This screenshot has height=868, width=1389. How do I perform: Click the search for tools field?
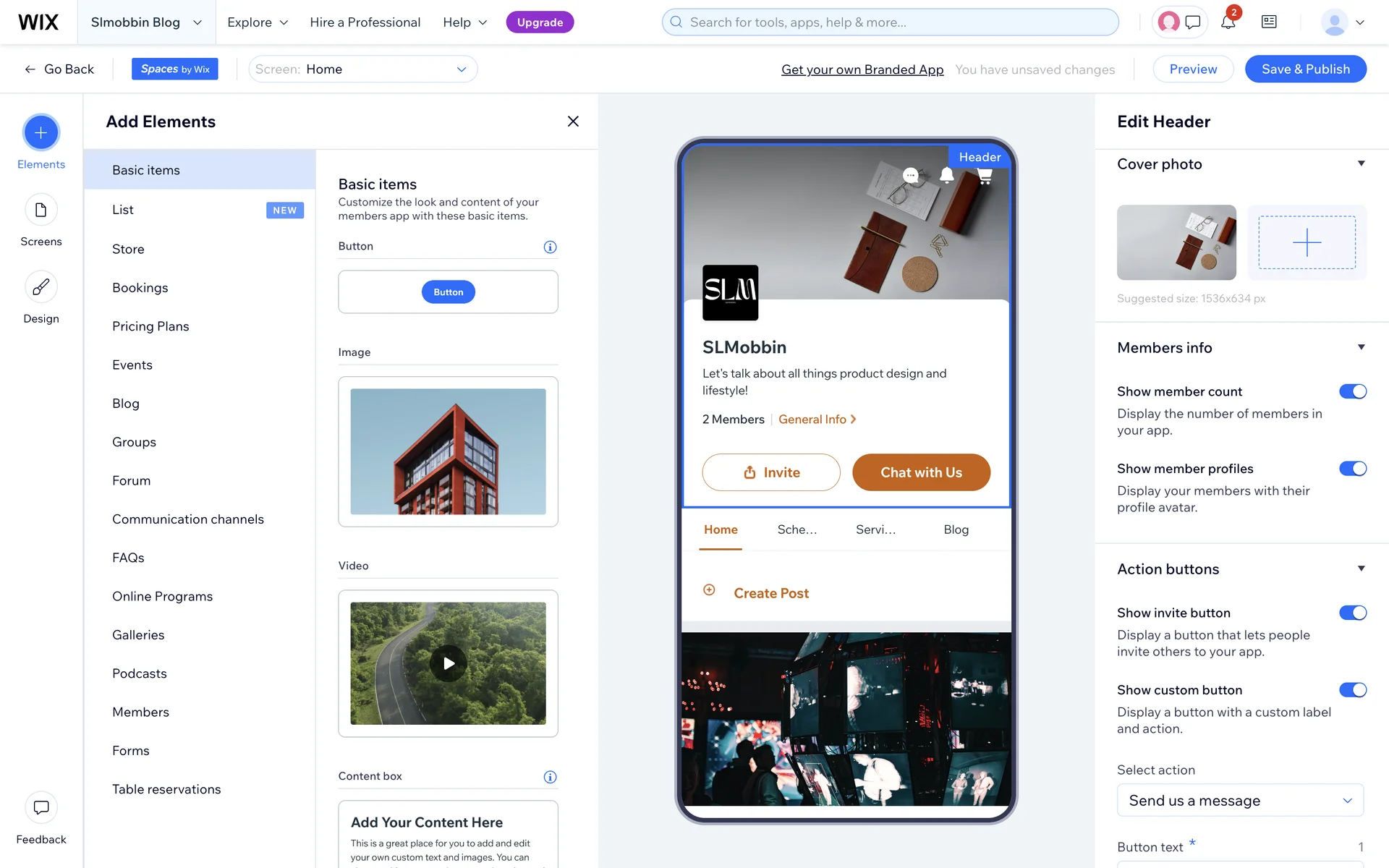click(890, 22)
